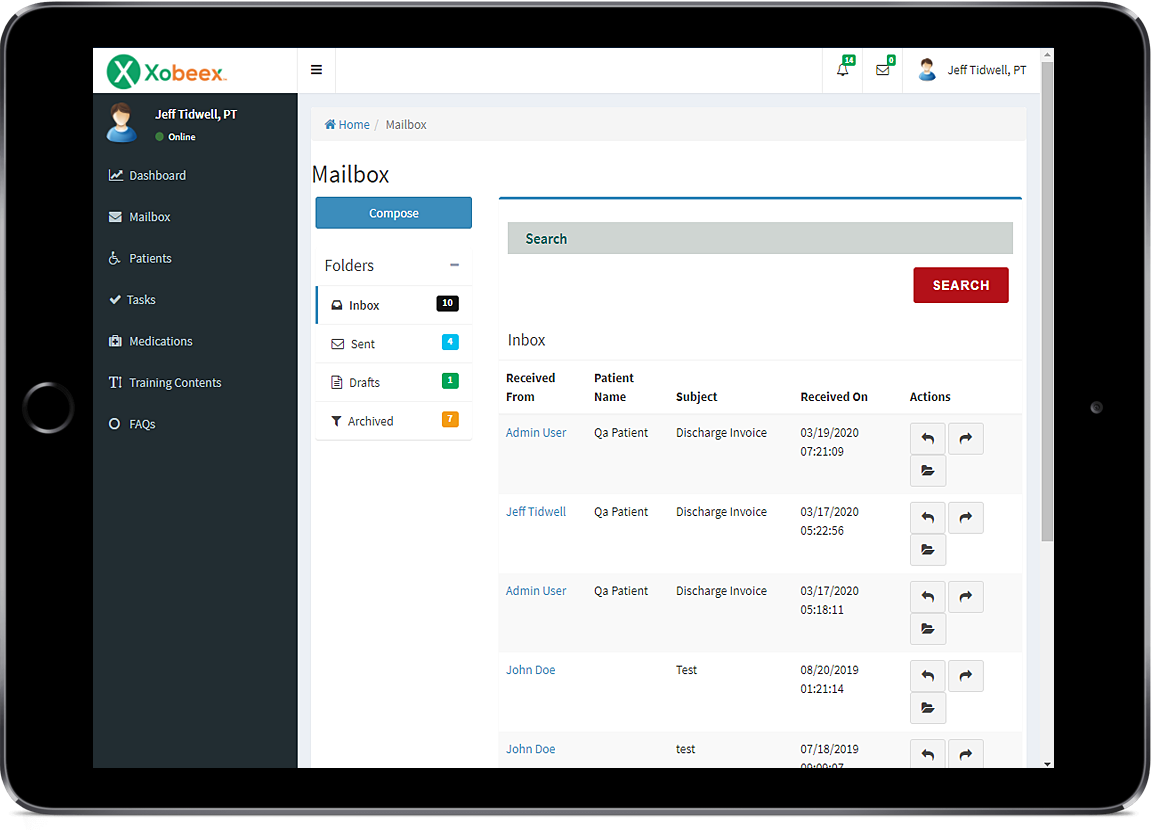Forward the 03/19/2020 Discharge Invoice message
Screen dimensions: 1152x830
(965, 439)
